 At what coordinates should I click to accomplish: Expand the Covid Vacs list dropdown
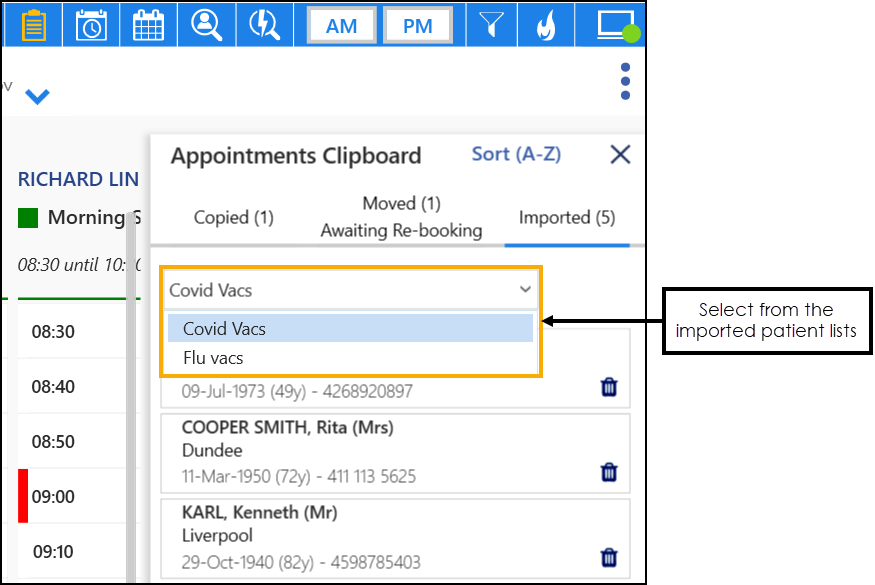351,290
